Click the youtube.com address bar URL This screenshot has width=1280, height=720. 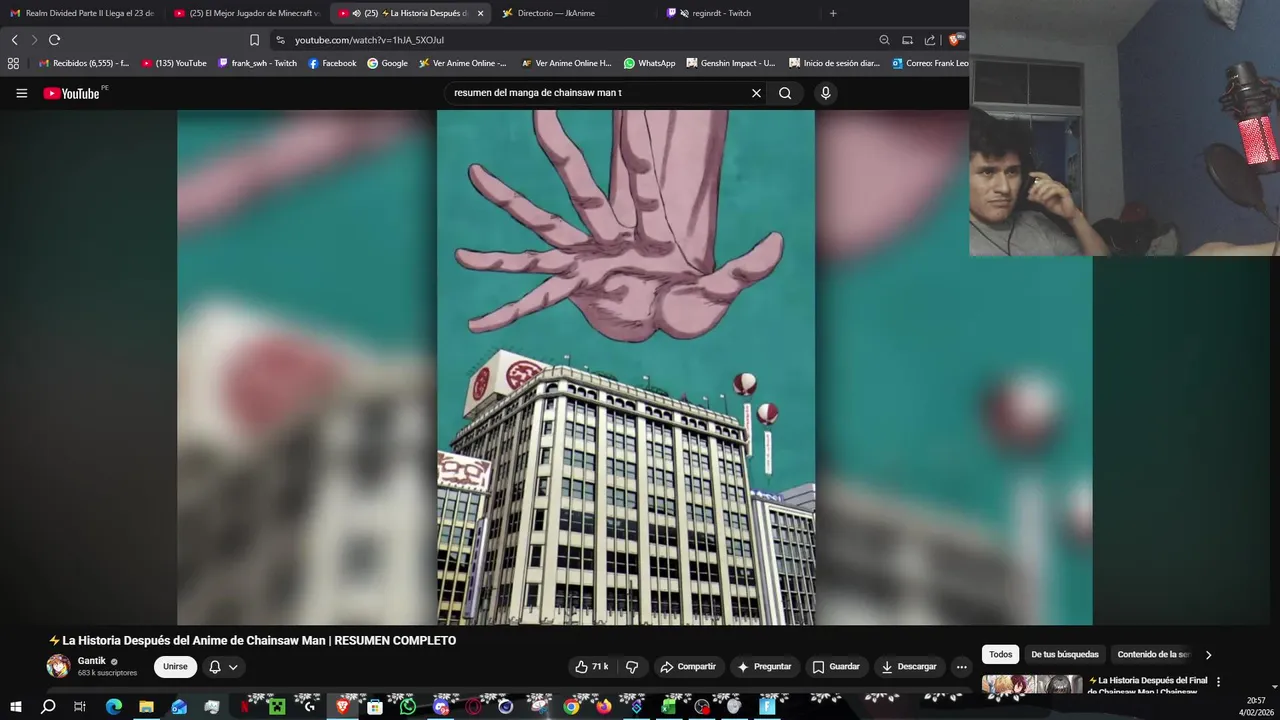[369, 40]
